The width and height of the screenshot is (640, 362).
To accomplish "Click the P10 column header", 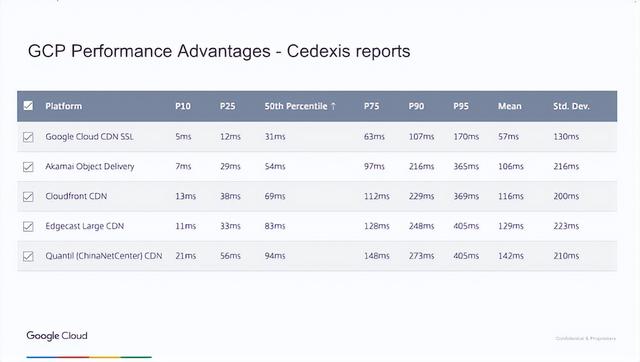I will coord(183,106).
